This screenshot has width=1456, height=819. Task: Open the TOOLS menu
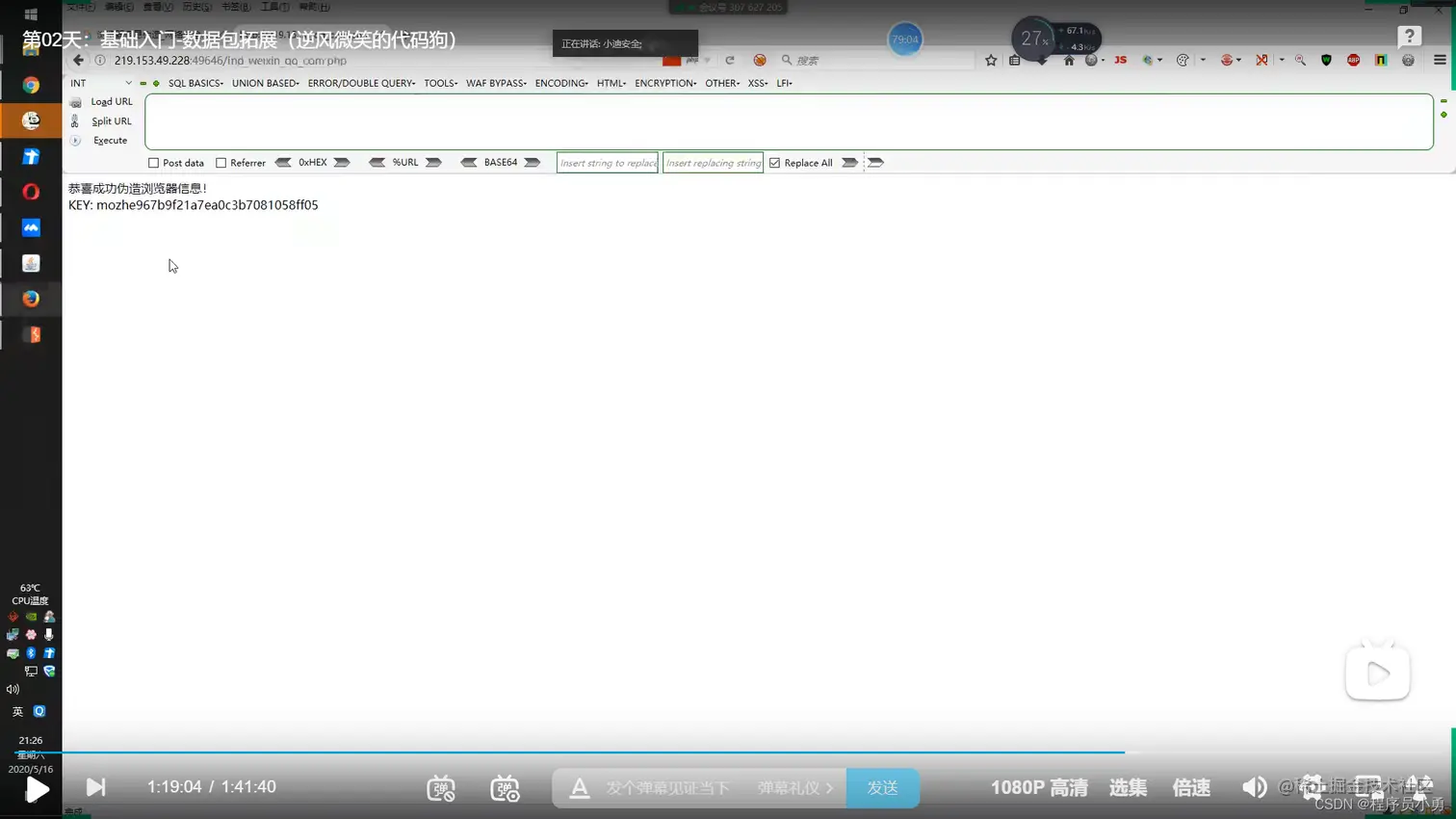(440, 83)
